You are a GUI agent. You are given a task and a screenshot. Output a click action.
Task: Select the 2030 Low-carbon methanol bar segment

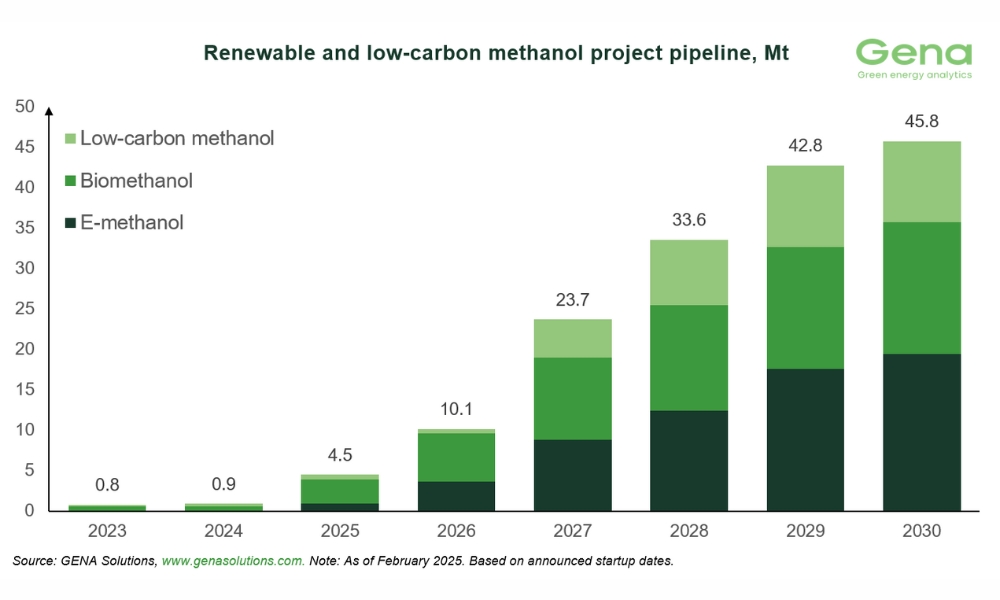[921, 181]
